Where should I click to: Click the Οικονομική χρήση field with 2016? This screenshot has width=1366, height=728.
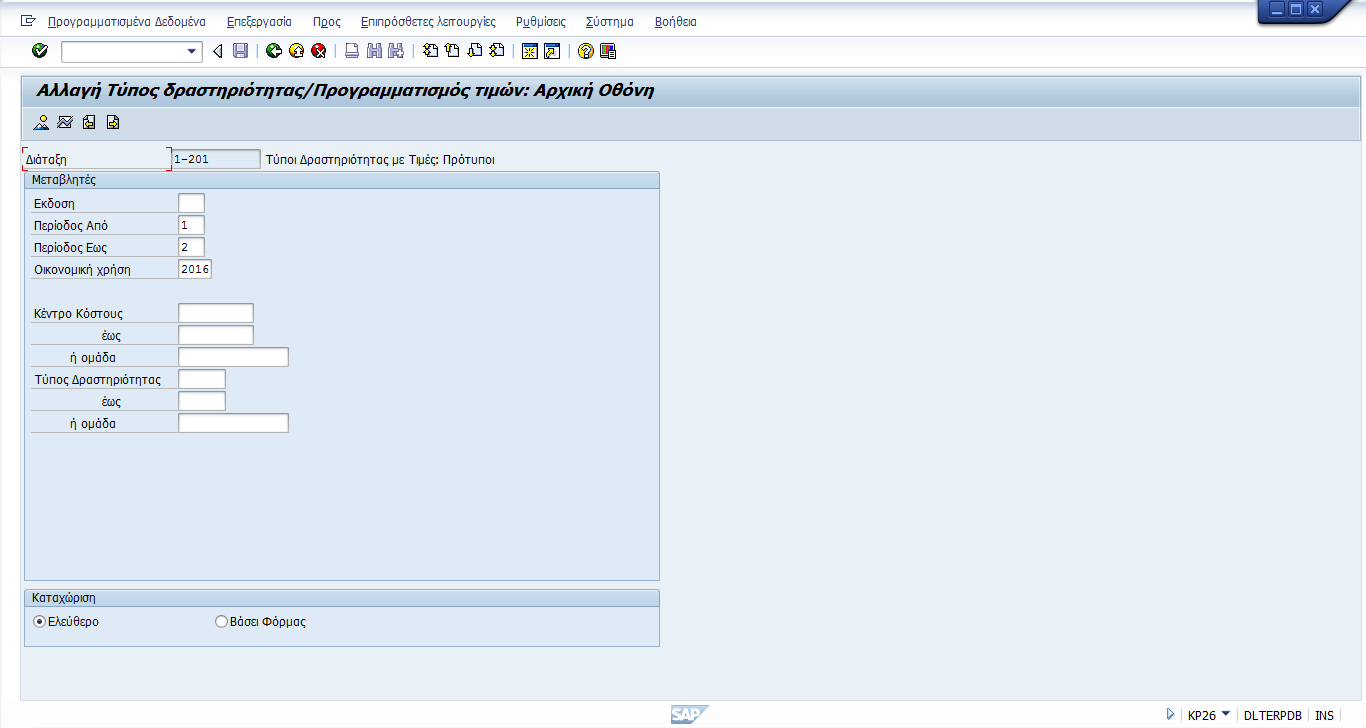[x=195, y=269]
